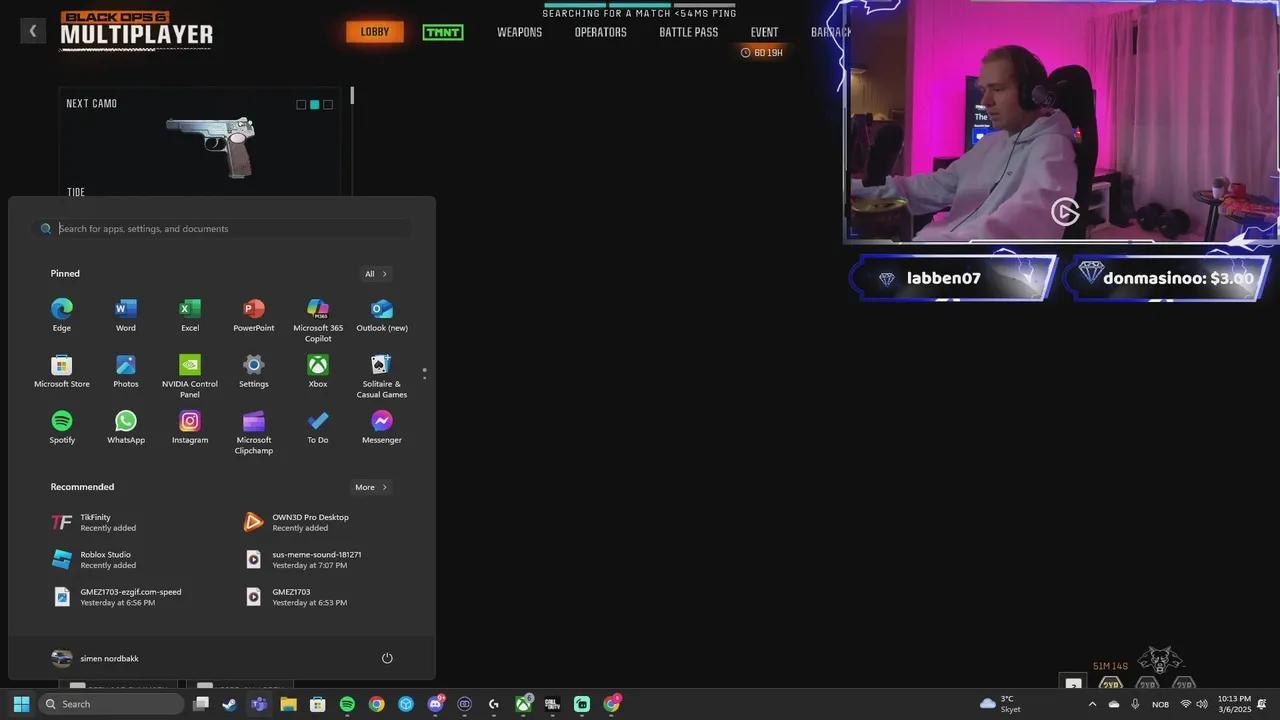Image resolution: width=1280 pixels, height=720 pixels.
Task: Open Instagram from pinned apps
Action: click(190, 426)
